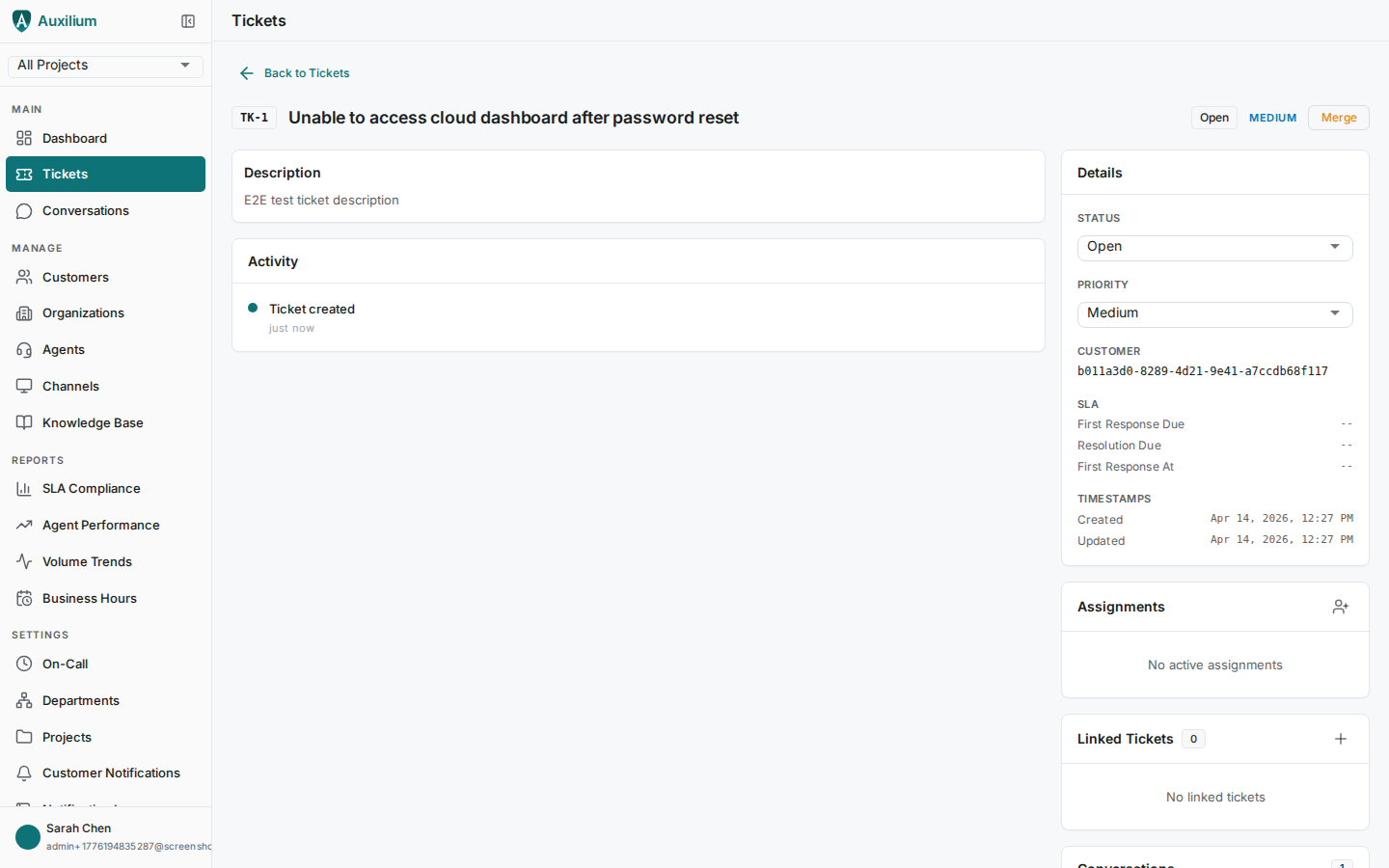Screen dimensions: 1389x868
Task: Open the All Projects dropdown
Action: tap(104, 65)
